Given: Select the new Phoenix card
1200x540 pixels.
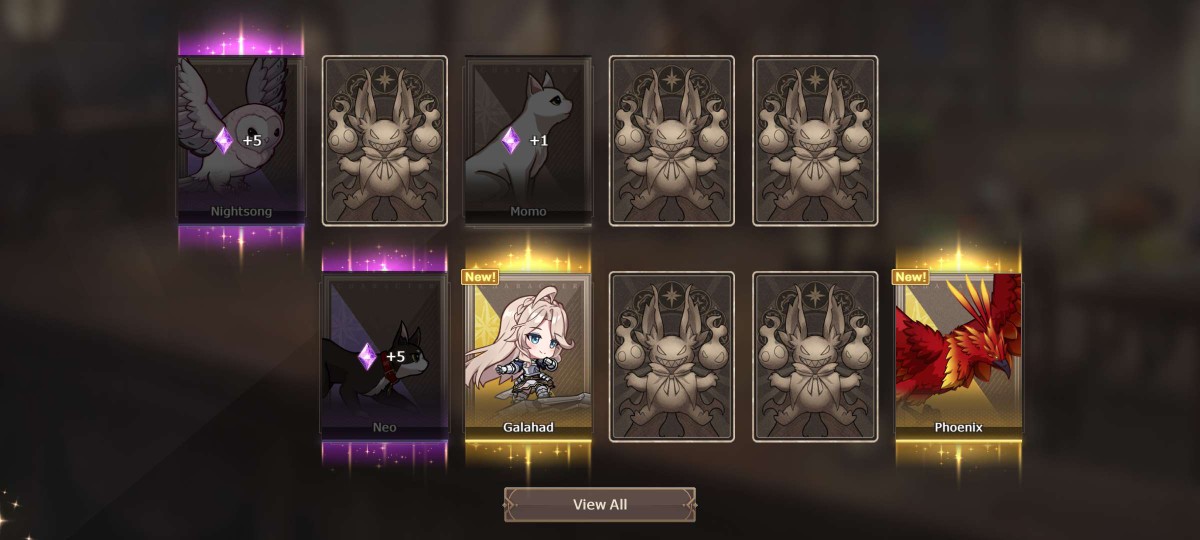Looking at the screenshot, I should tap(958, 355).
